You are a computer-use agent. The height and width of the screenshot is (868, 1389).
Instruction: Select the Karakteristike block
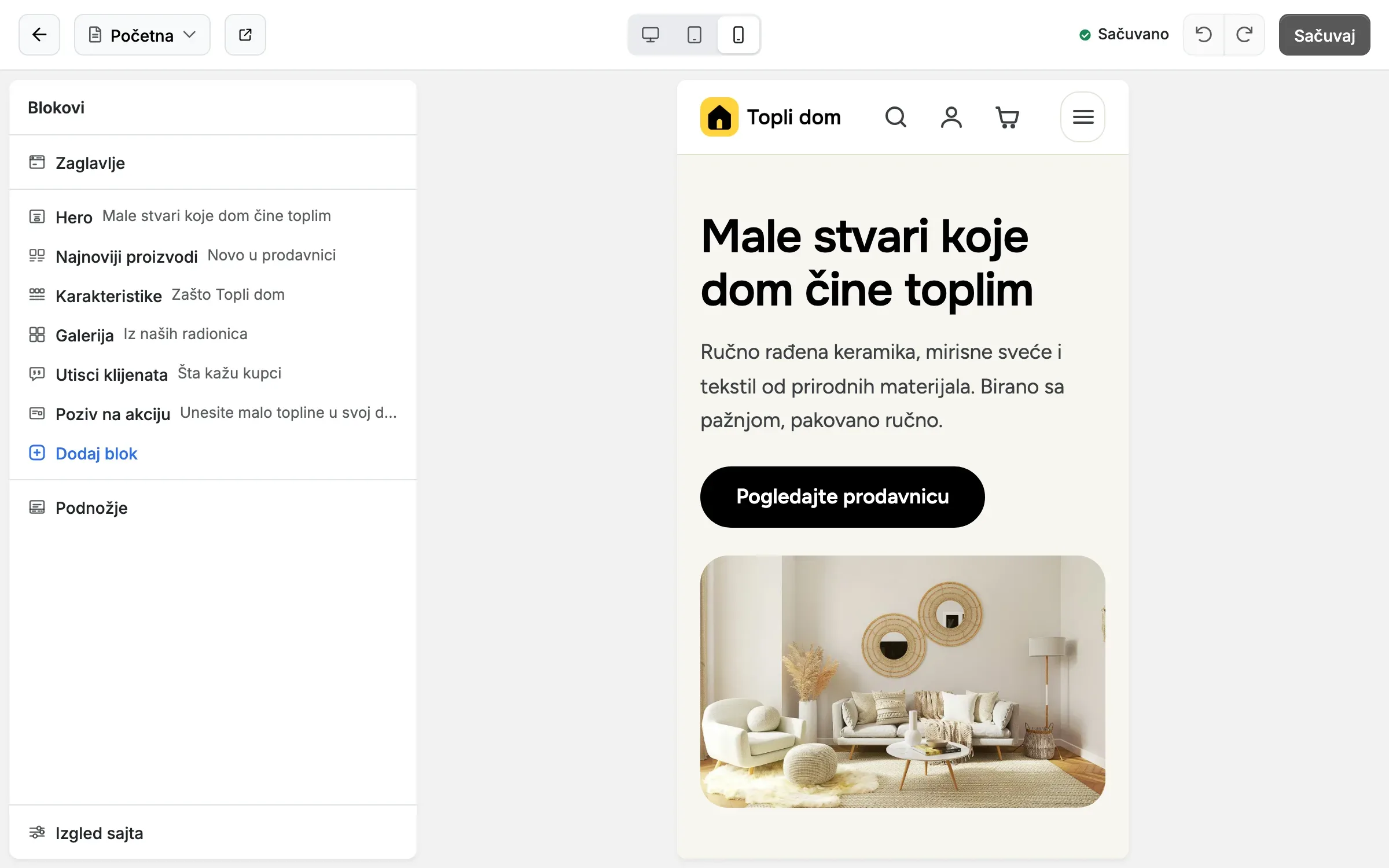(x=213, y=296)
